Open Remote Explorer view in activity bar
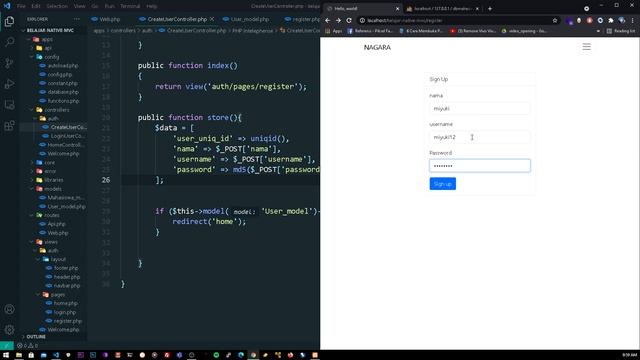This screenshot has height=360, width=640. pyautogui.click(x=9, y=104)
